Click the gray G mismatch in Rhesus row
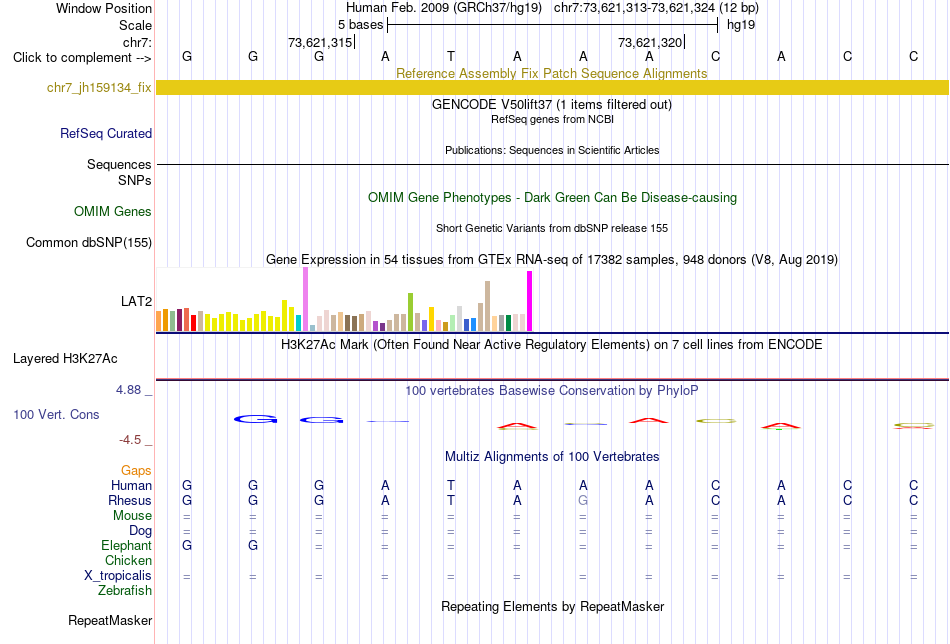This screenshot has width=950, height=644. pos(583,500)
